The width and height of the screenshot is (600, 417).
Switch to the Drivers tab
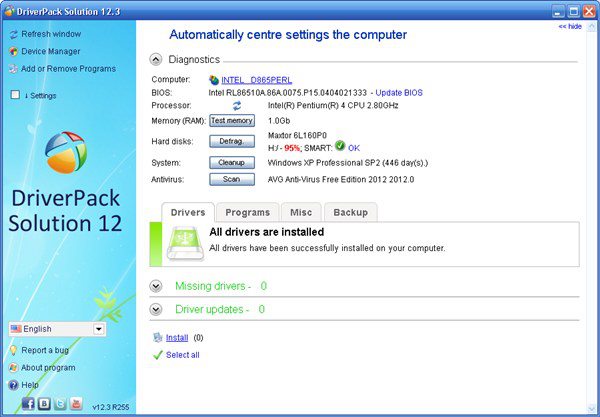188,212
